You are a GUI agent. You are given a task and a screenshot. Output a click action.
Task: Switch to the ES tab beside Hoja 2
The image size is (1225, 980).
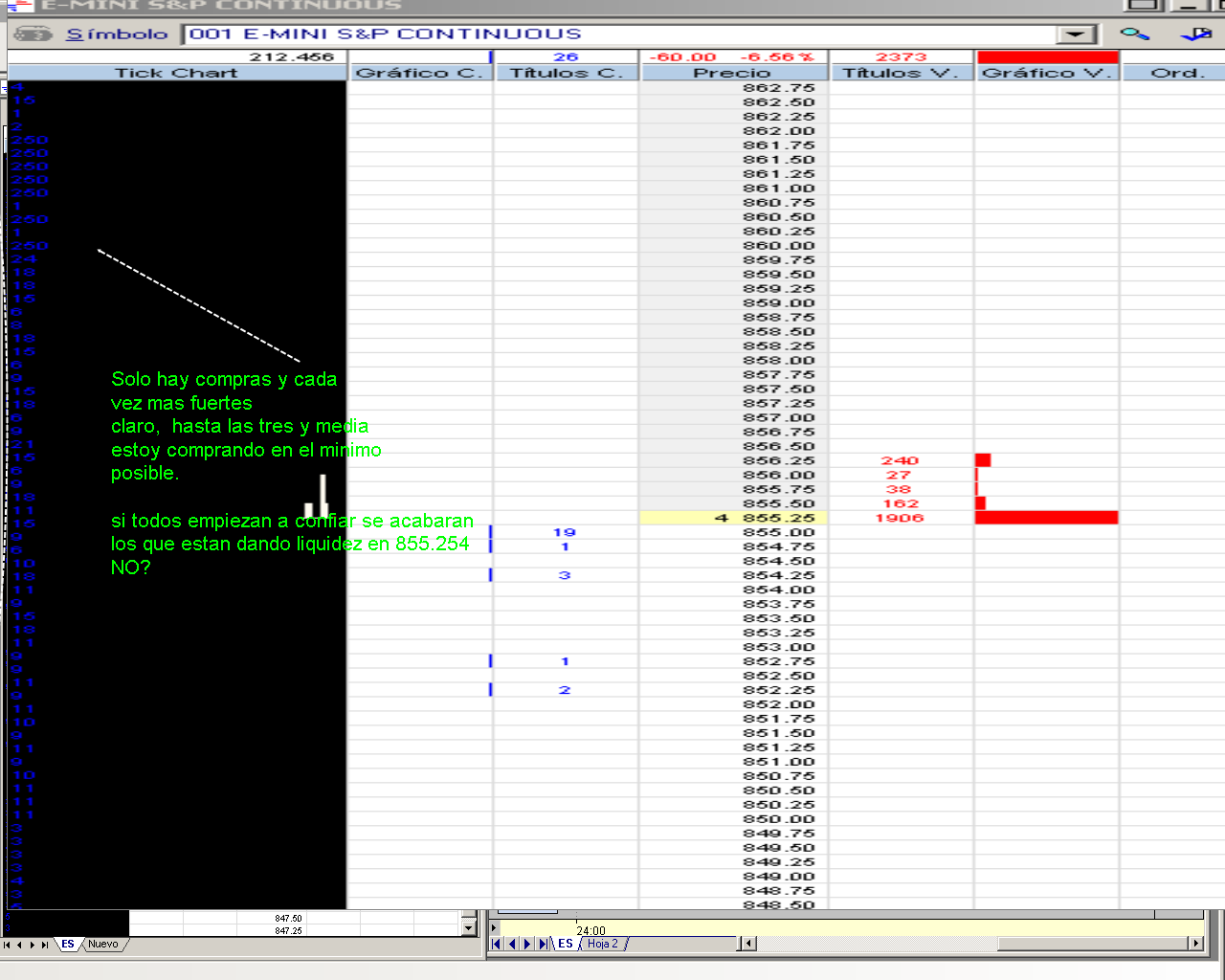[x=566, y=944]
